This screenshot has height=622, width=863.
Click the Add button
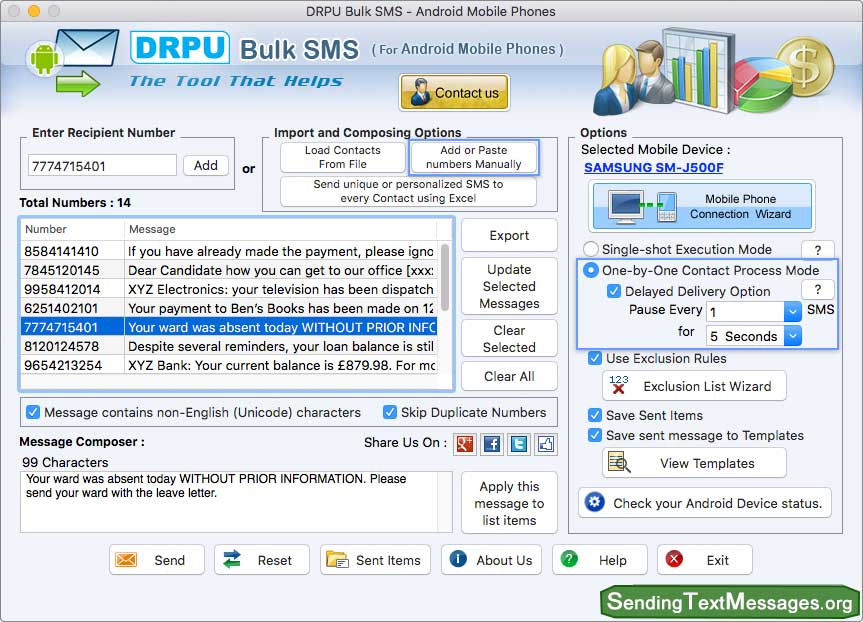click(x=205, y=165)
